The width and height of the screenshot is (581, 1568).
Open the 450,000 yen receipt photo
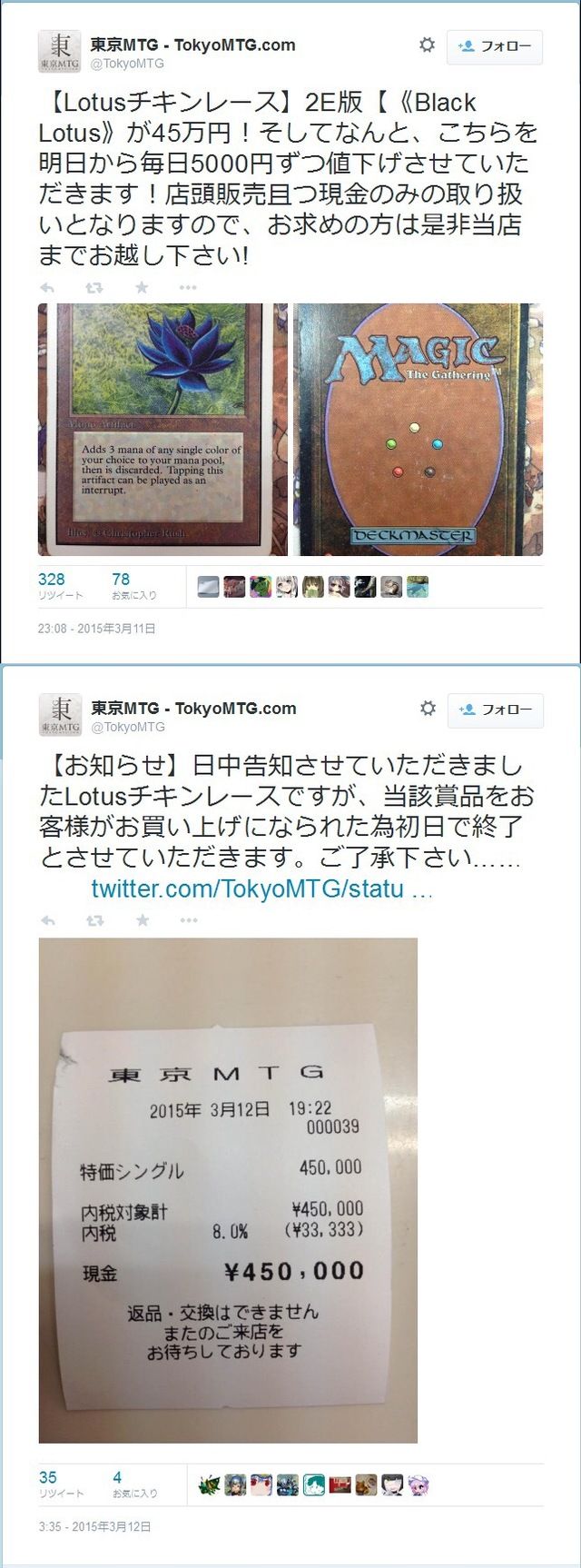coord(228,1190)
